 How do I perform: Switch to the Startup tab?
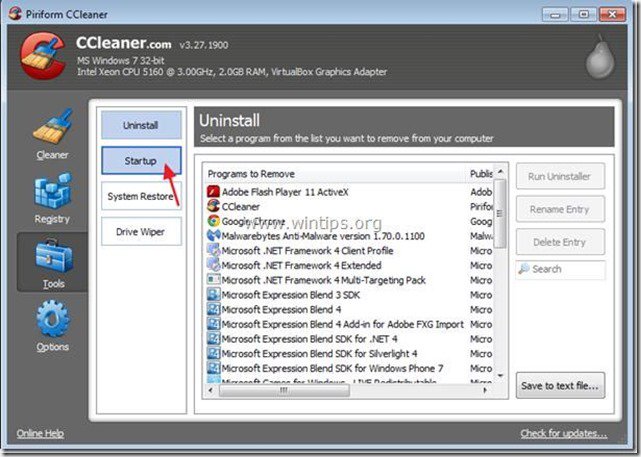click(x=141, y=161)
